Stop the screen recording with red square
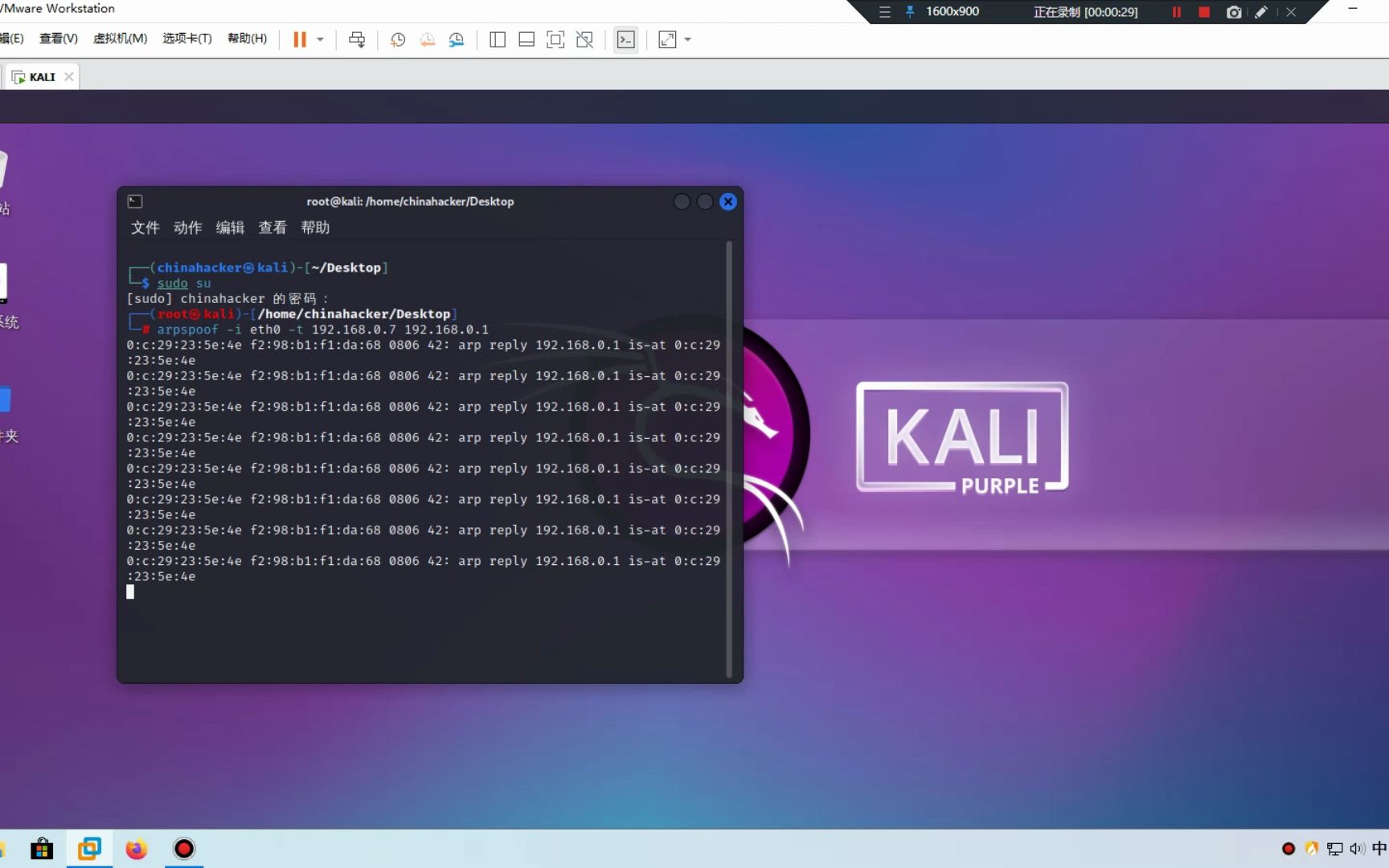This screenshot has width=1389, height=868. tap(1204, 12)
